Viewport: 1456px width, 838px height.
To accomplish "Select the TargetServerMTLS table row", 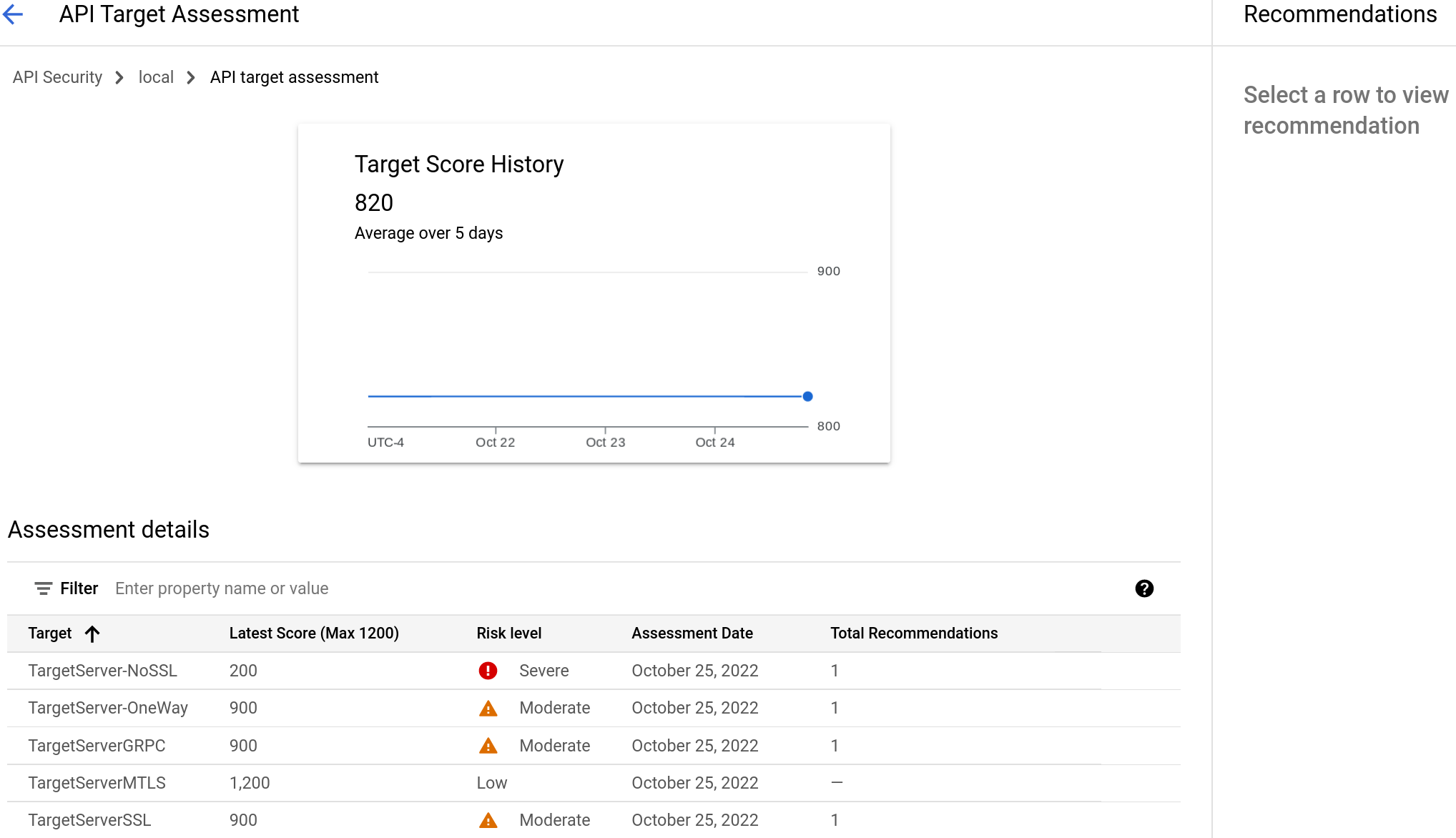I will tap(97, 783).
